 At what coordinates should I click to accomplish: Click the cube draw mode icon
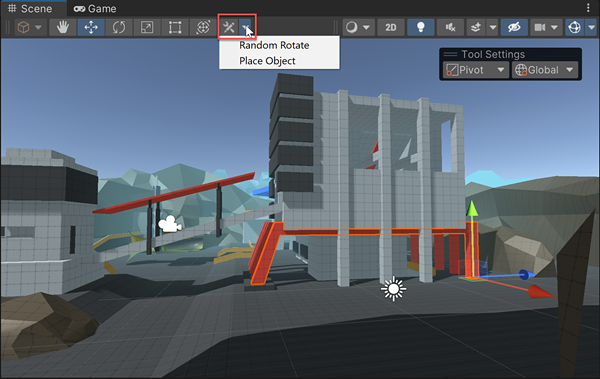[x=24, y=27]
